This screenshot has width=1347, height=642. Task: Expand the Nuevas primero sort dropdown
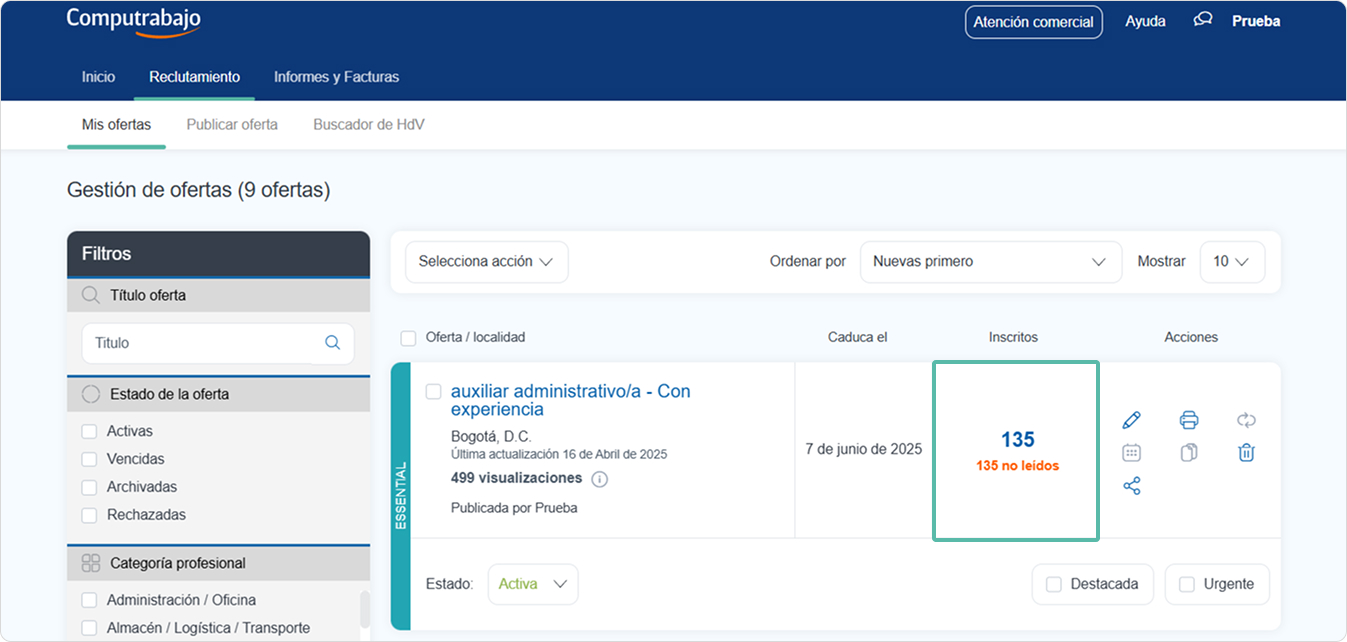tap(989, 262)
